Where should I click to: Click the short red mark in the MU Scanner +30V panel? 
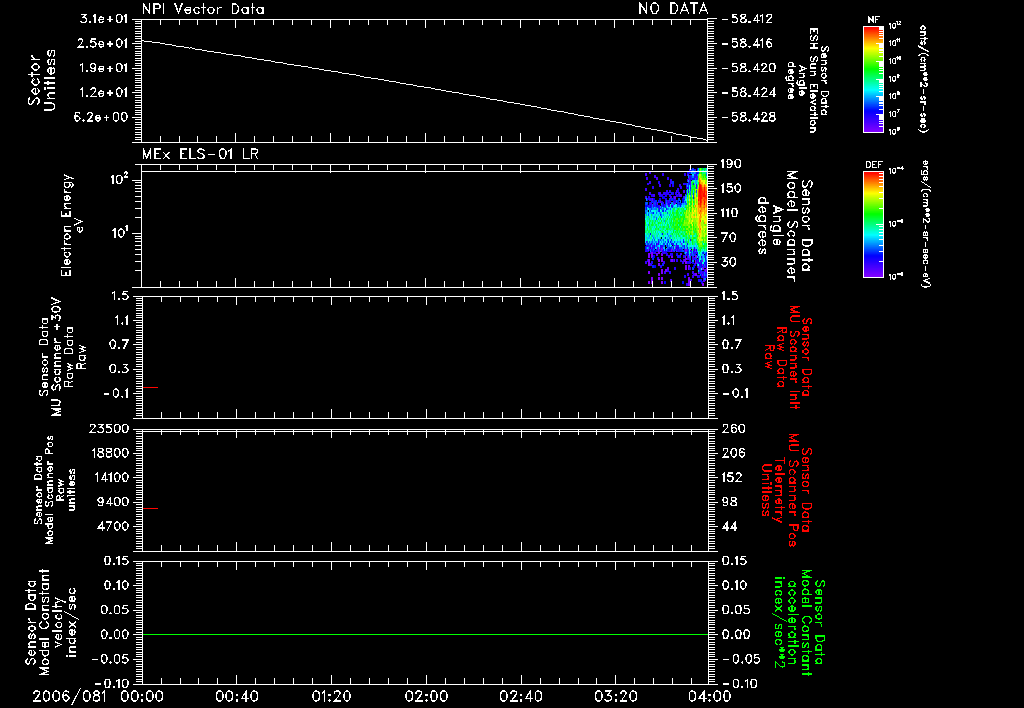pyautogui.click(x=150, y=388)
